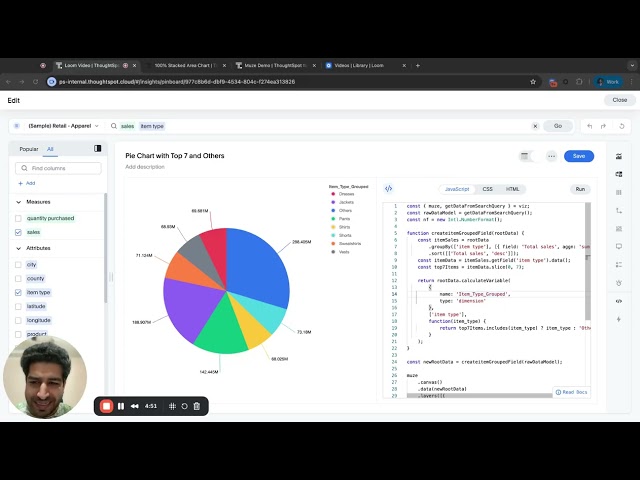Check the quantity purchased checkbox
Screen dimensions: 640x480
point(18,218)
